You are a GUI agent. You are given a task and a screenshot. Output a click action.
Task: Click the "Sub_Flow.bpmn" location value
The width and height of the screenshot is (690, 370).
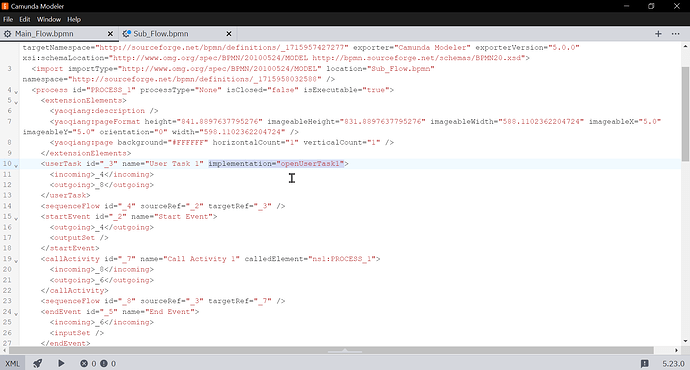click(401, 69)
